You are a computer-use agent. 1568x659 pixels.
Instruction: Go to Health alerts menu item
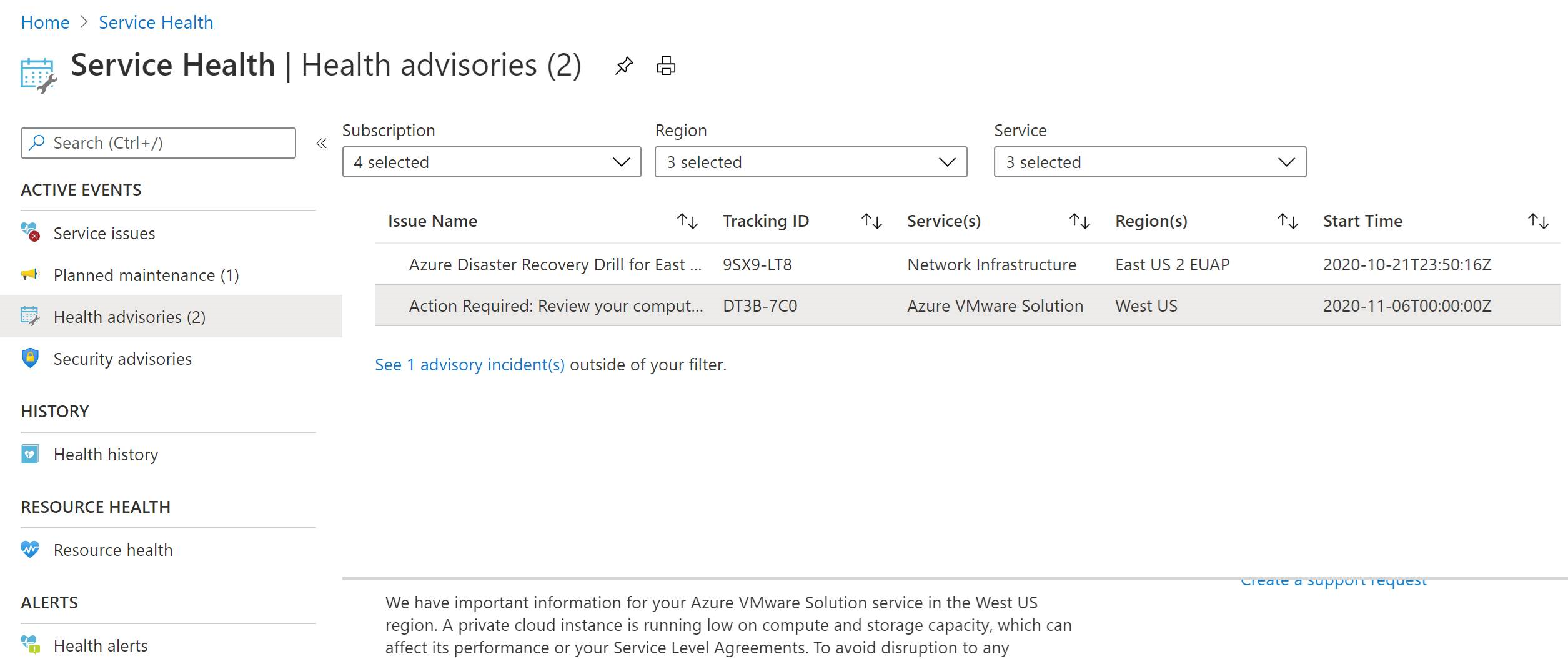coord(101,645)
